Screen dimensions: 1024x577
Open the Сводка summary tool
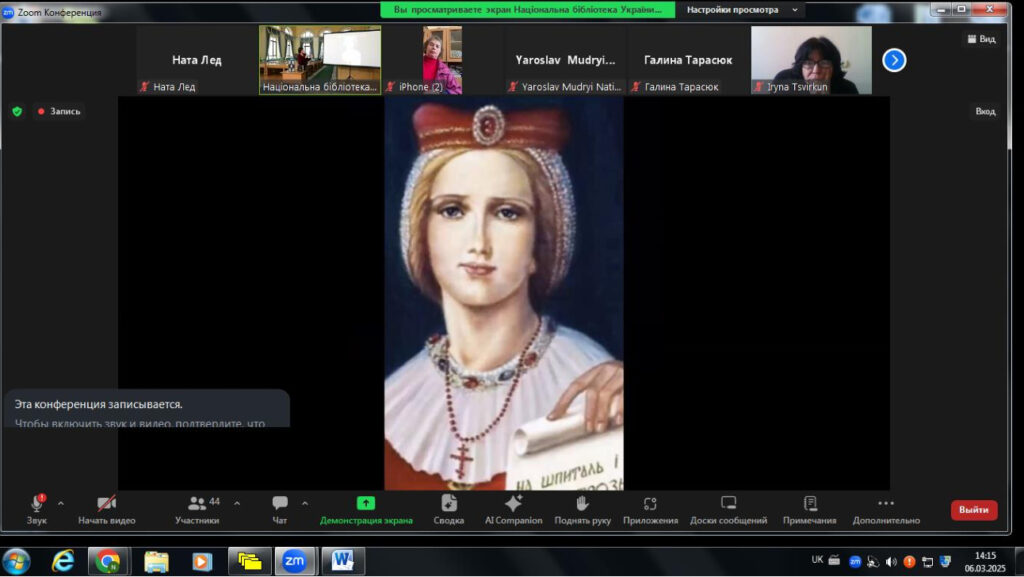(x=449, y=509)
